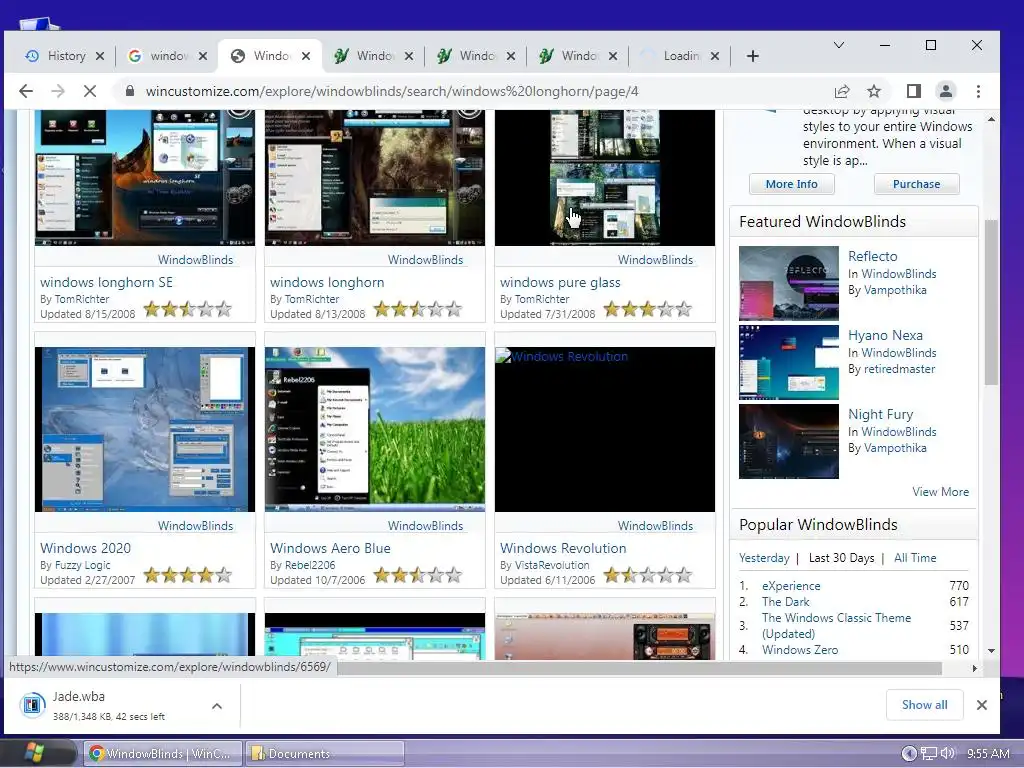Click the Jade.wba file icon
The image size is (1024, 768).
tap(31, 705)
